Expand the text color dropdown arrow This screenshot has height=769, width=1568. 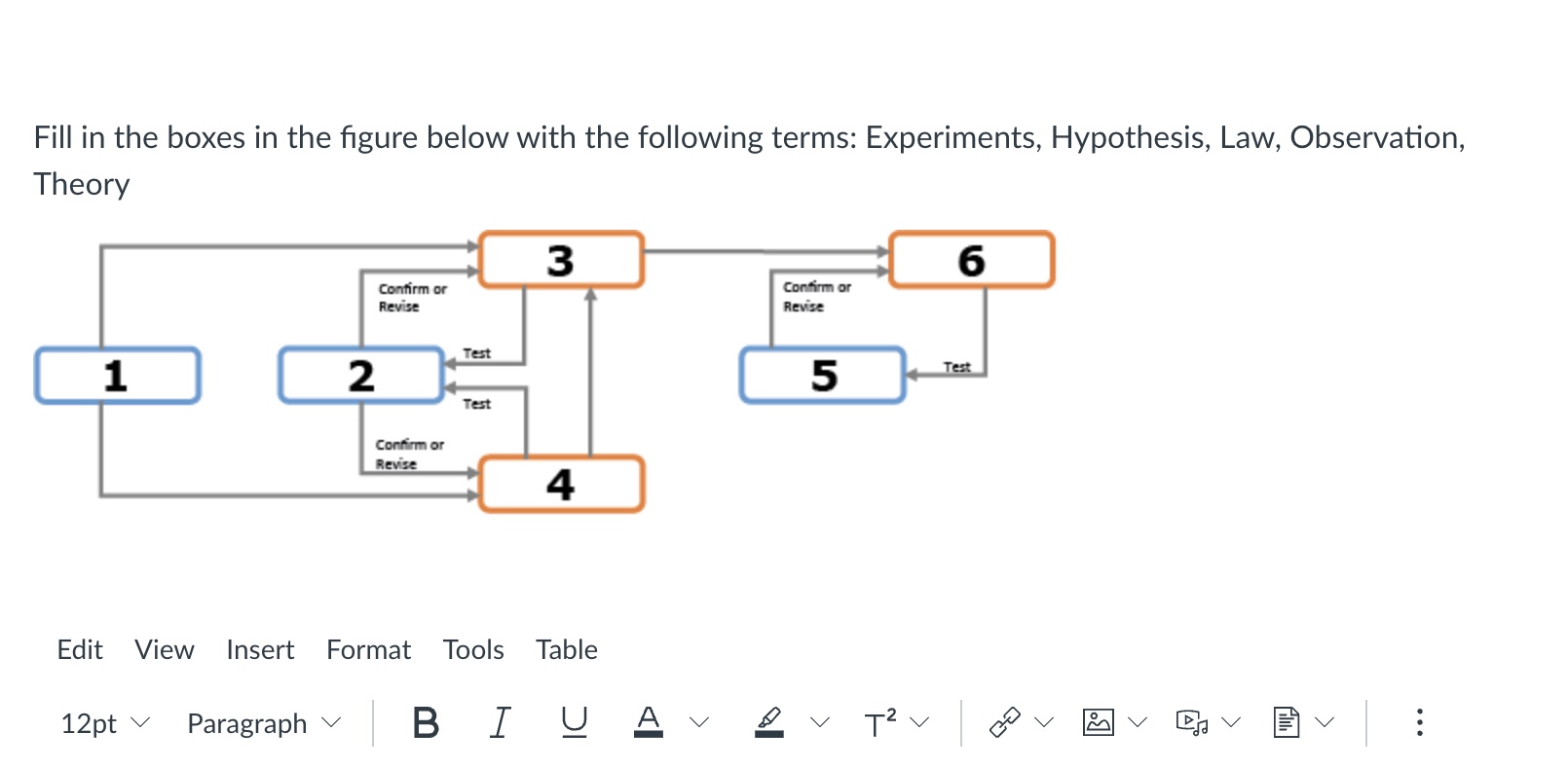point(698,722)
